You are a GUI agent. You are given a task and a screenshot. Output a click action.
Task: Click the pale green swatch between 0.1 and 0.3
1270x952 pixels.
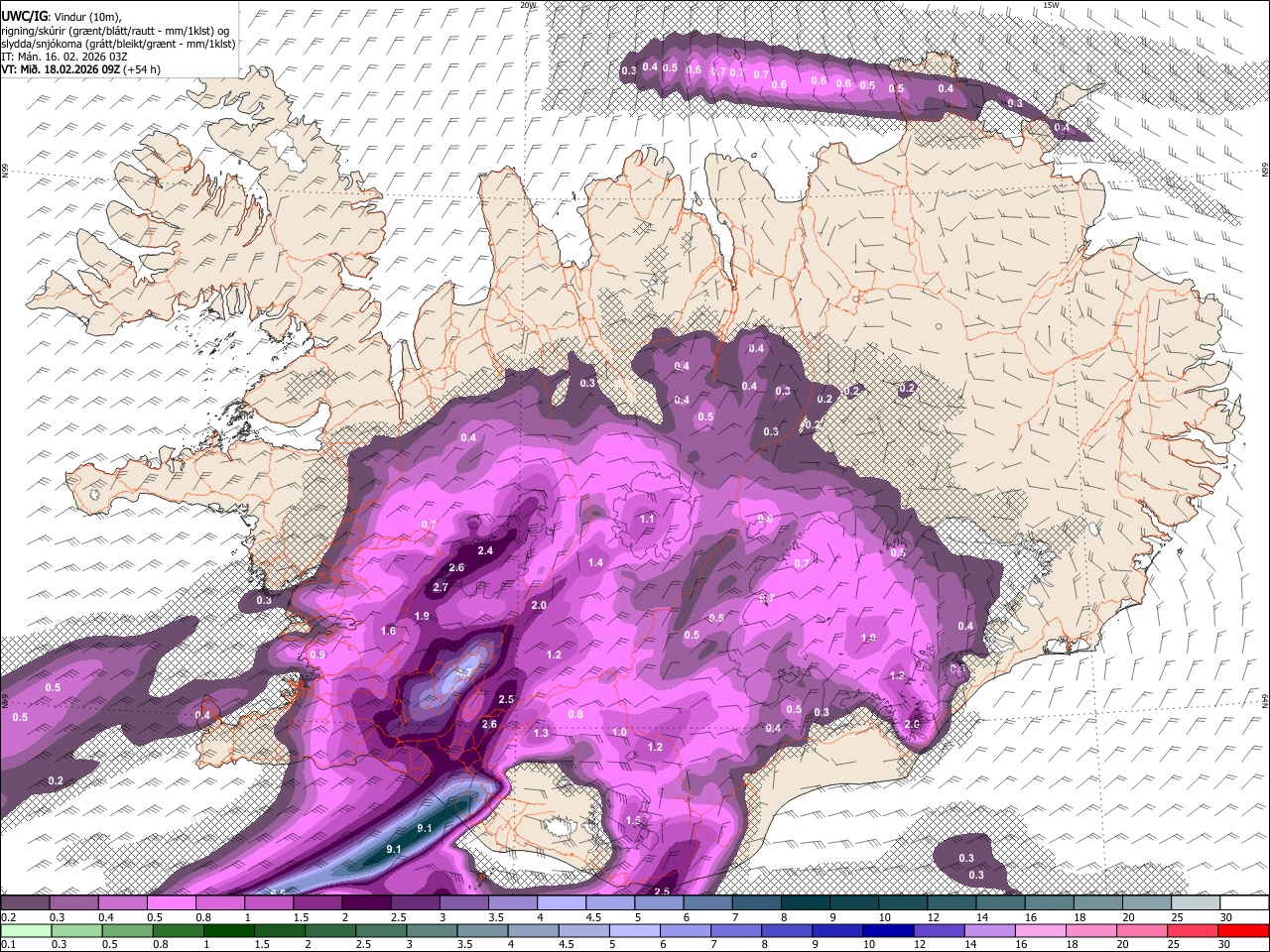[x=27, y=930]
